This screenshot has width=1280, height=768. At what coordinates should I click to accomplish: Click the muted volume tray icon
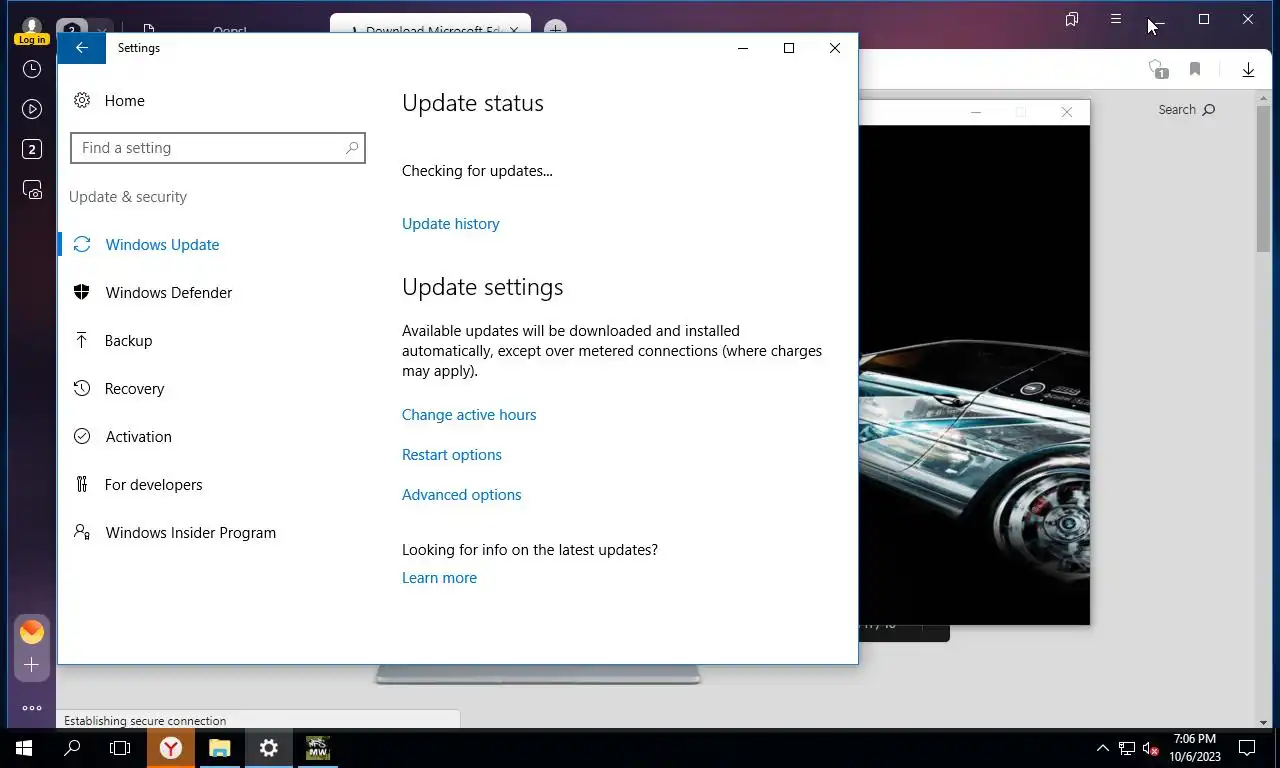(1151, 748)
